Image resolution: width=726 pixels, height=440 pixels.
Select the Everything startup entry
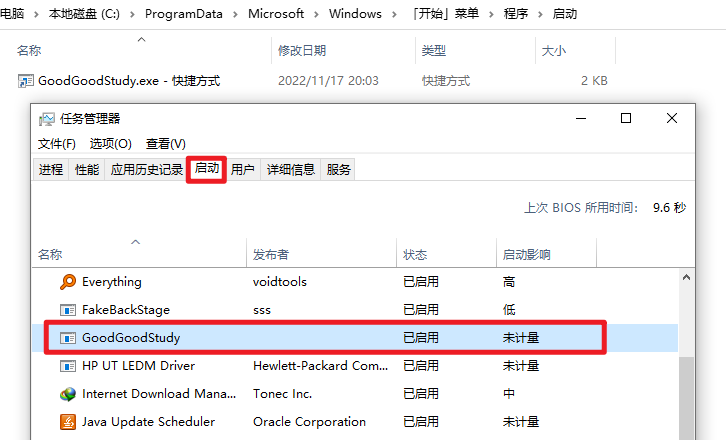pos(355,282)
